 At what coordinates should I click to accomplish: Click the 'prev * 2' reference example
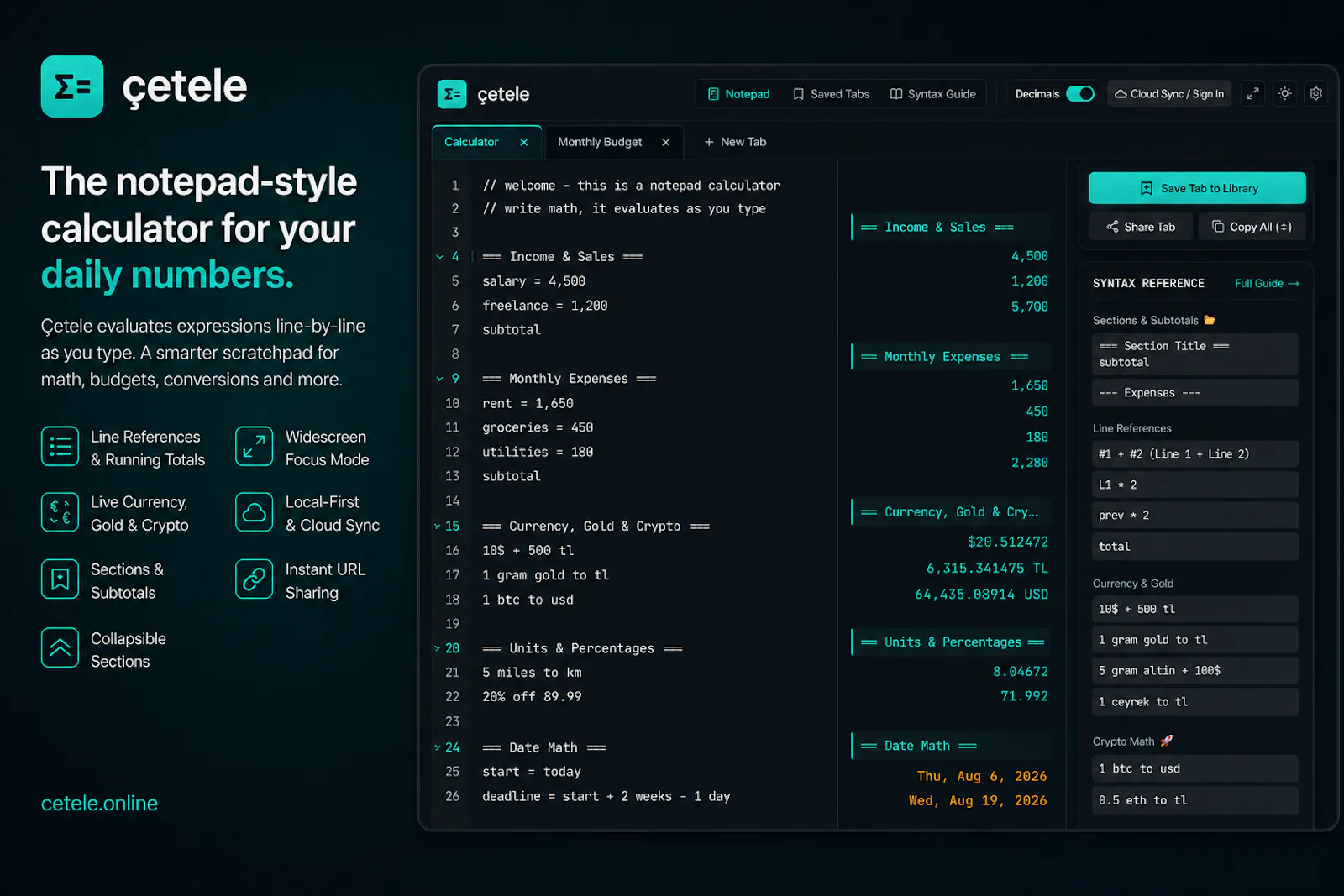[x=1195, y=516]
